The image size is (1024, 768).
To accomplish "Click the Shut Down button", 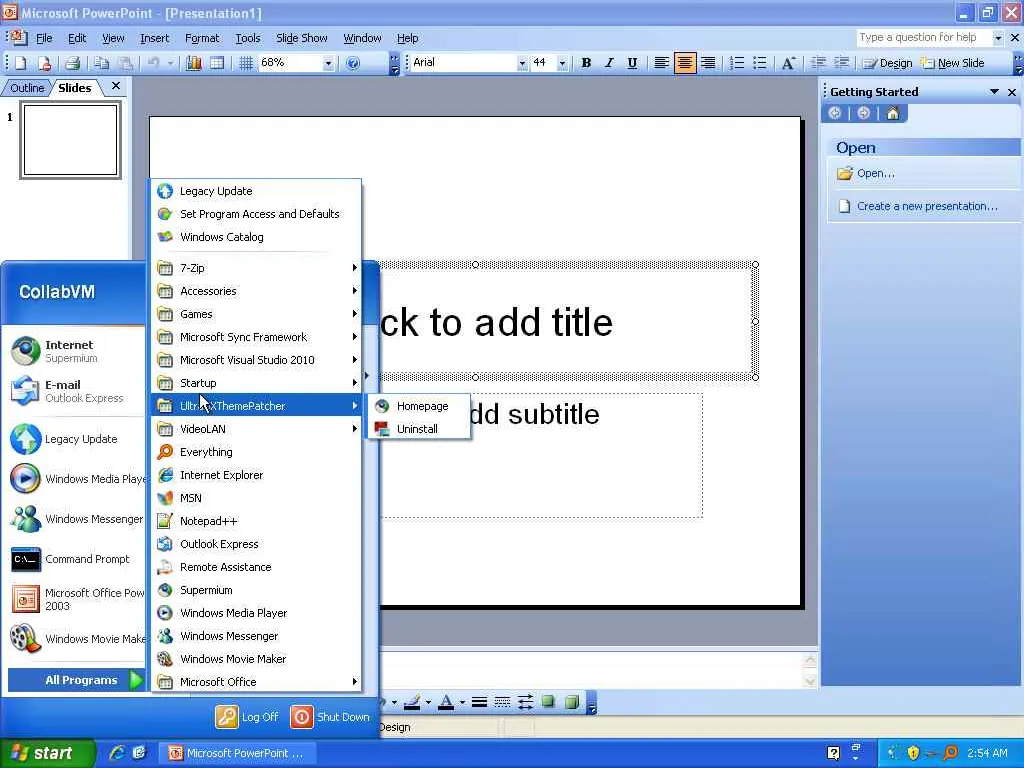I will [330, 716].
